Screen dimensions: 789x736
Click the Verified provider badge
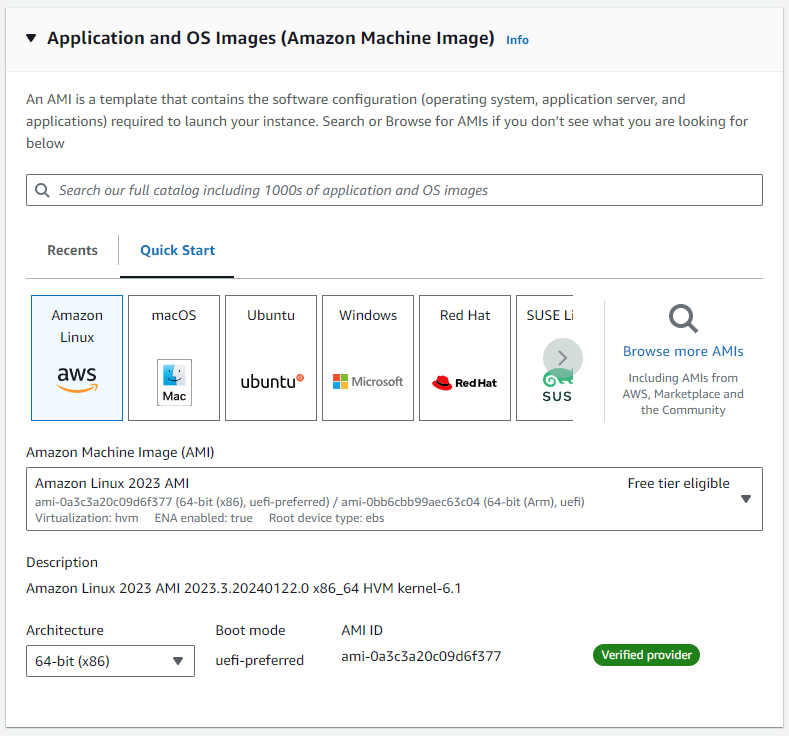[646, 656]
